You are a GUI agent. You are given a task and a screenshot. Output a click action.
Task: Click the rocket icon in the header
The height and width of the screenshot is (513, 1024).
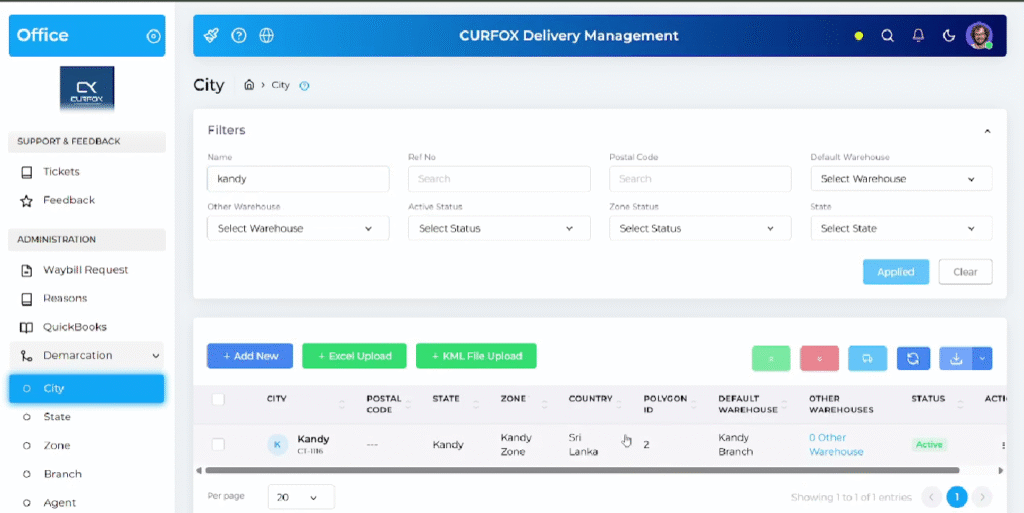(x=211, y=36)
